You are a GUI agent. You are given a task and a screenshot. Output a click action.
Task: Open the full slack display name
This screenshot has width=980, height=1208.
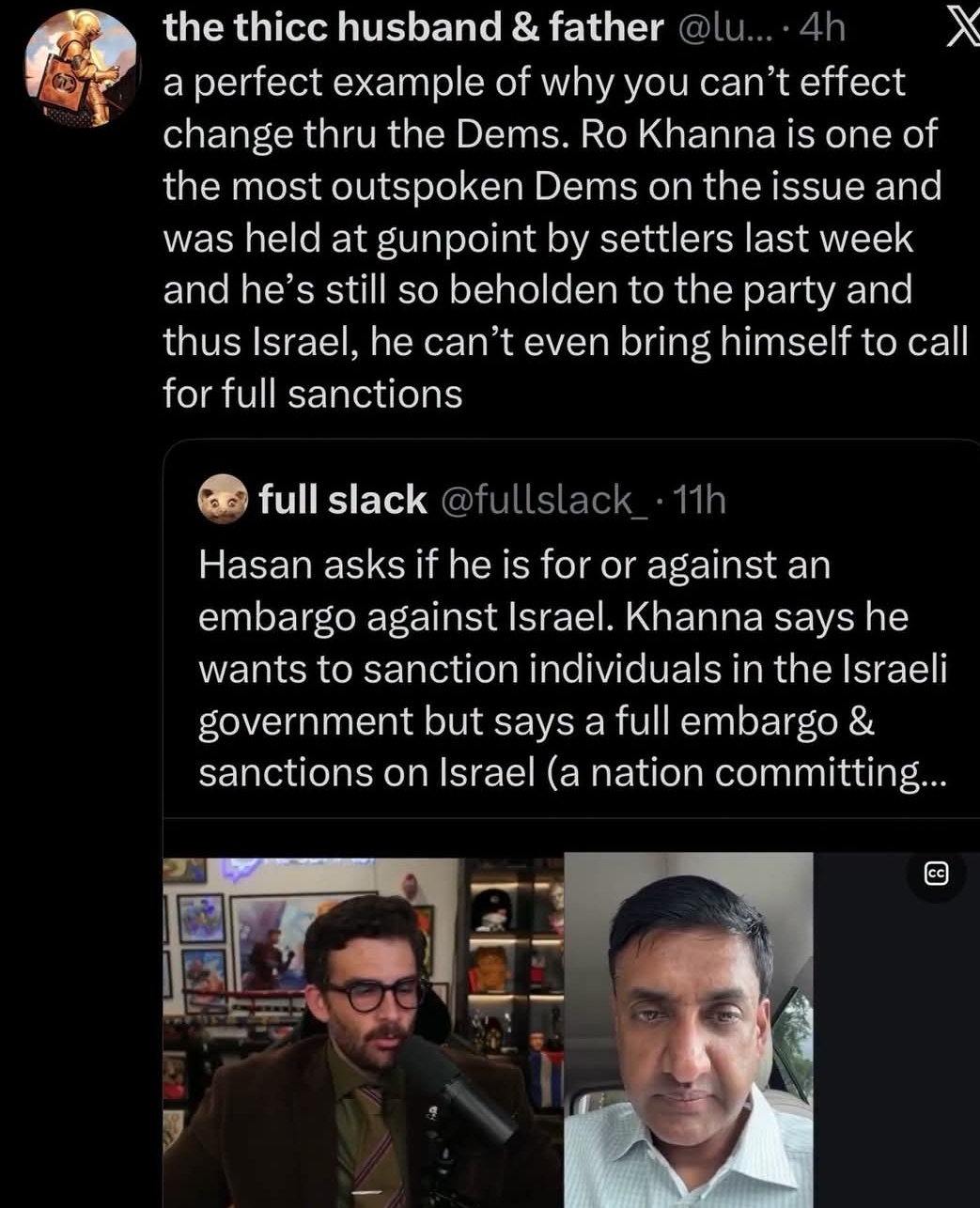pos(343,500)
